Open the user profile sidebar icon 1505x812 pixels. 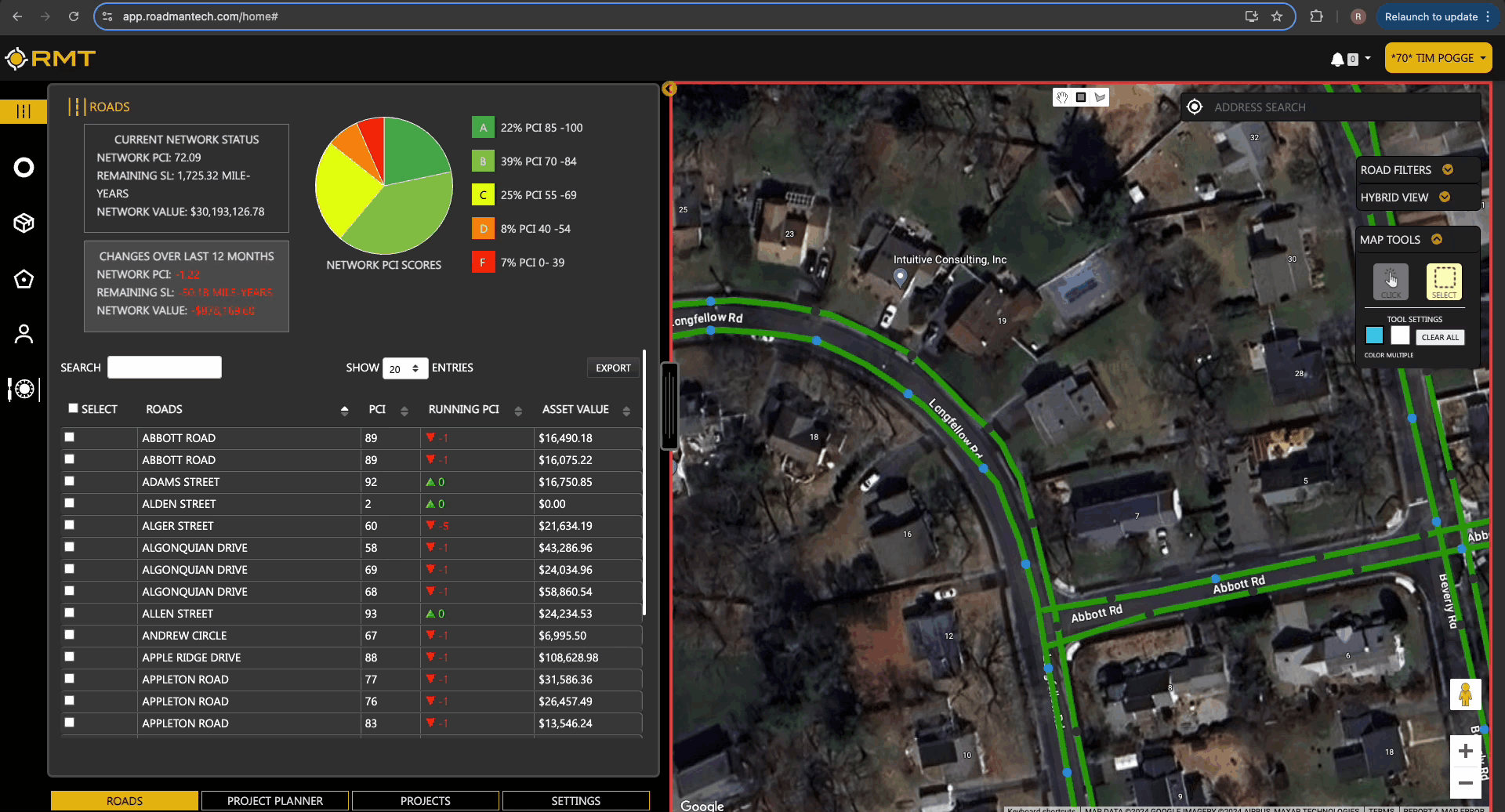click(x=24, y=334)
